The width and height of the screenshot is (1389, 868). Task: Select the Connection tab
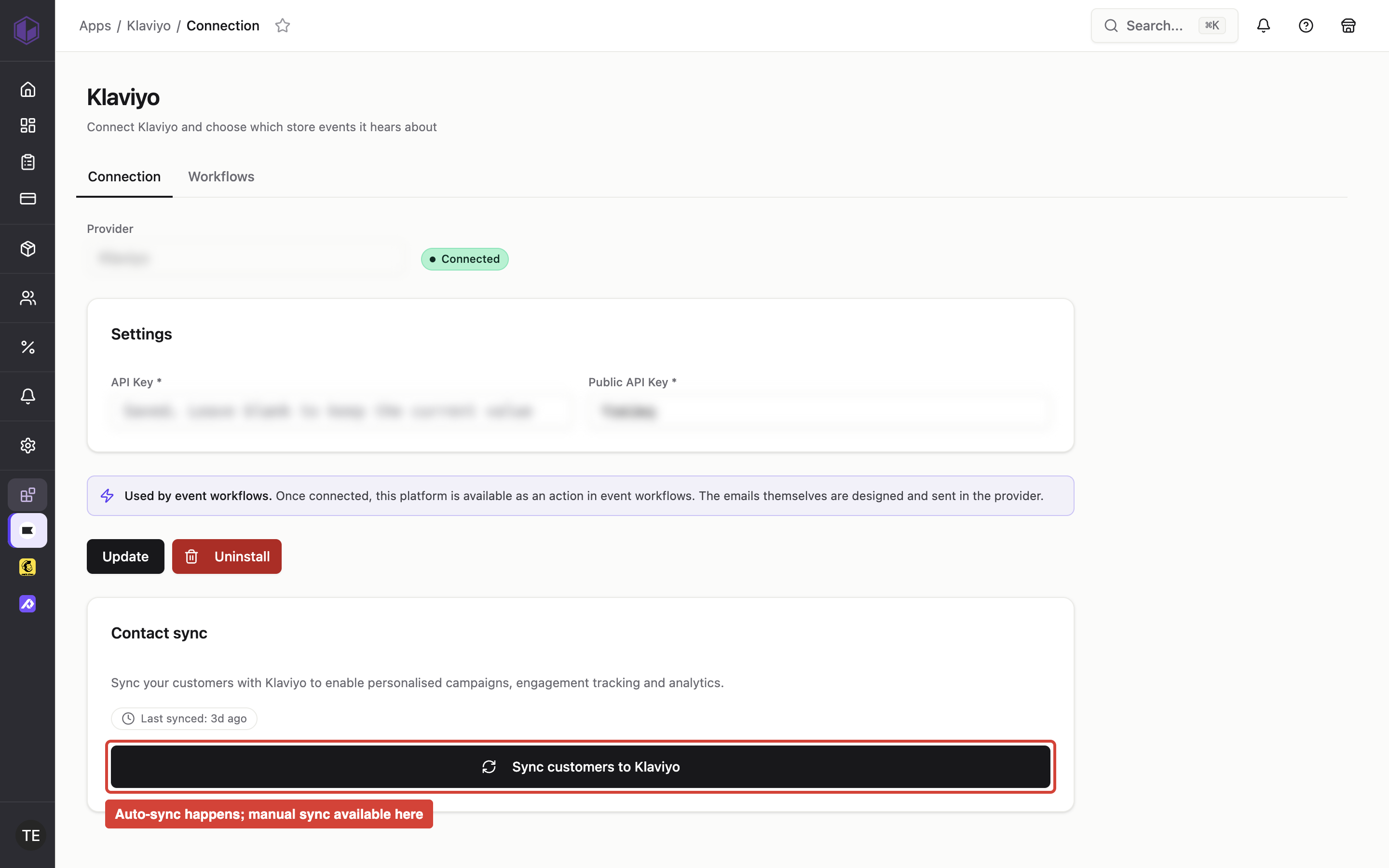tap(124, 177)
